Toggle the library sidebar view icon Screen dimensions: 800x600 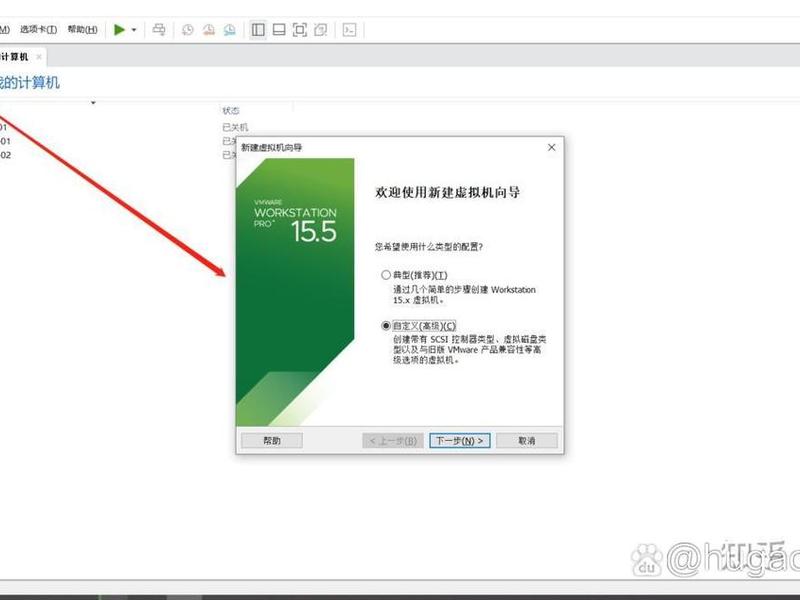(x=258, y=30)
